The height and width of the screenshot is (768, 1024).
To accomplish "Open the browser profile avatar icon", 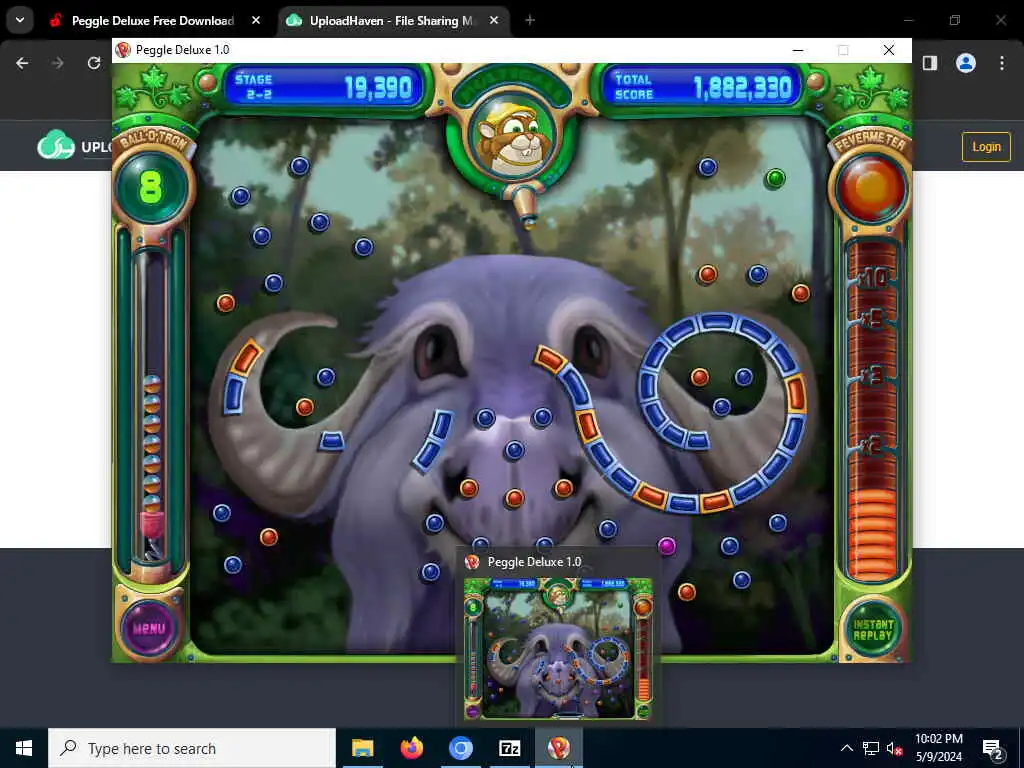I will tap(966, 63).
